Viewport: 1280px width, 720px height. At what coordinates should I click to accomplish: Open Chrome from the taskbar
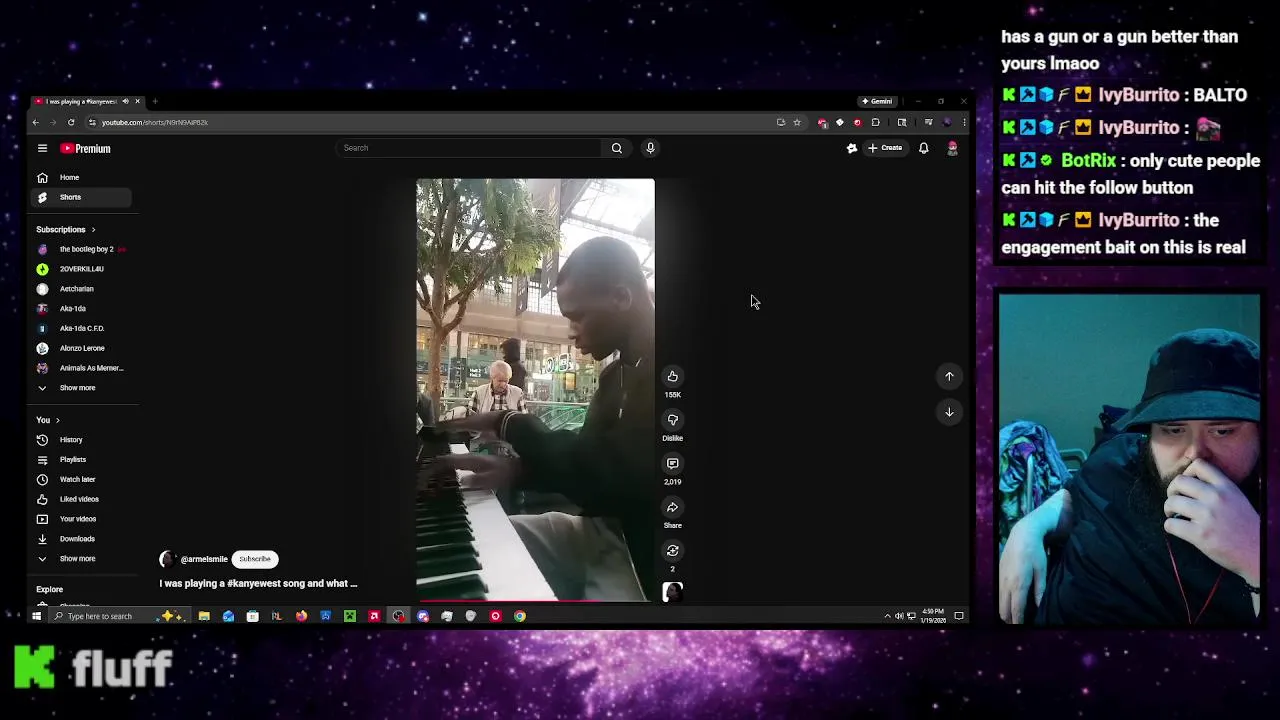pos(520,616)
